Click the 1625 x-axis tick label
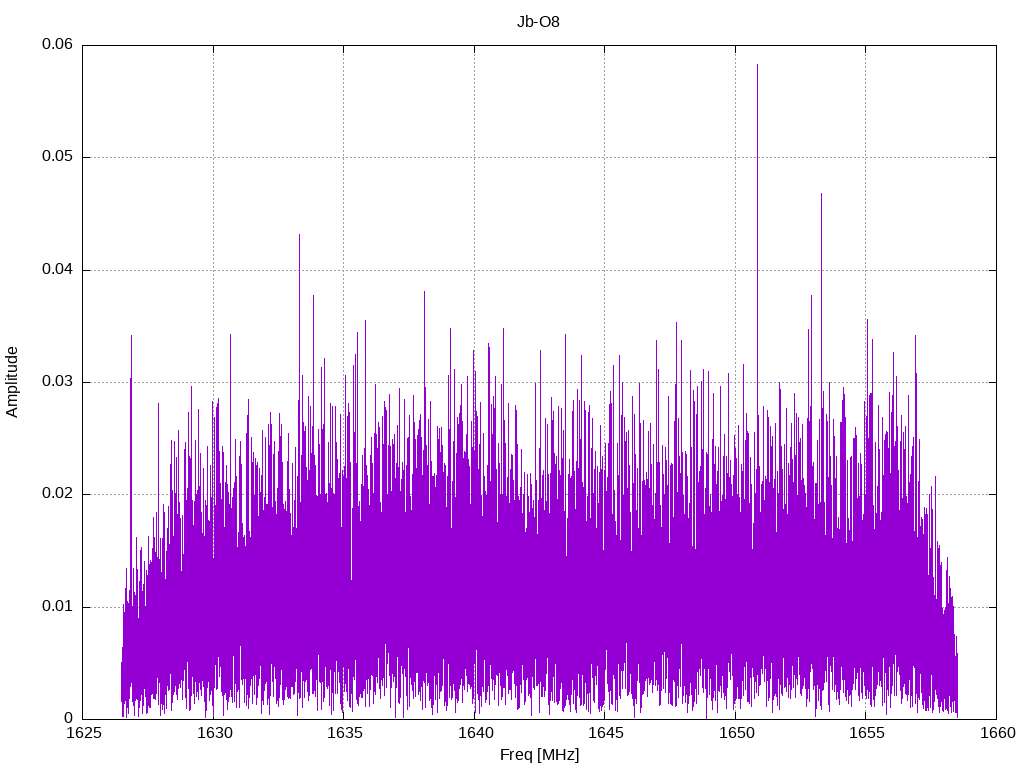This screenshot has height=768, width=1024. (x=84, y=733)
